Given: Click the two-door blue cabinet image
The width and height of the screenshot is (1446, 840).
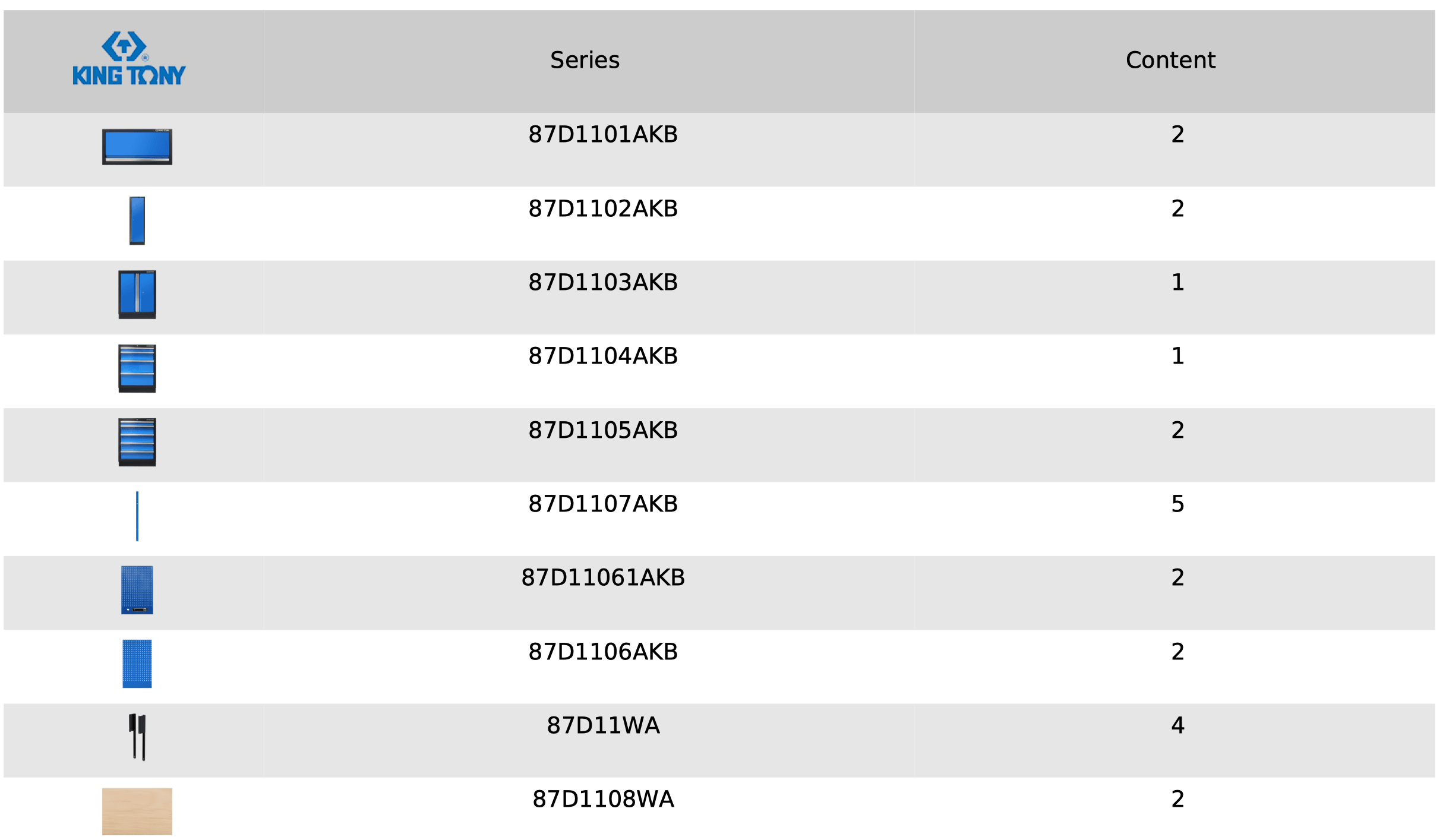Looking at the screenshot, I should click(137, 295).
